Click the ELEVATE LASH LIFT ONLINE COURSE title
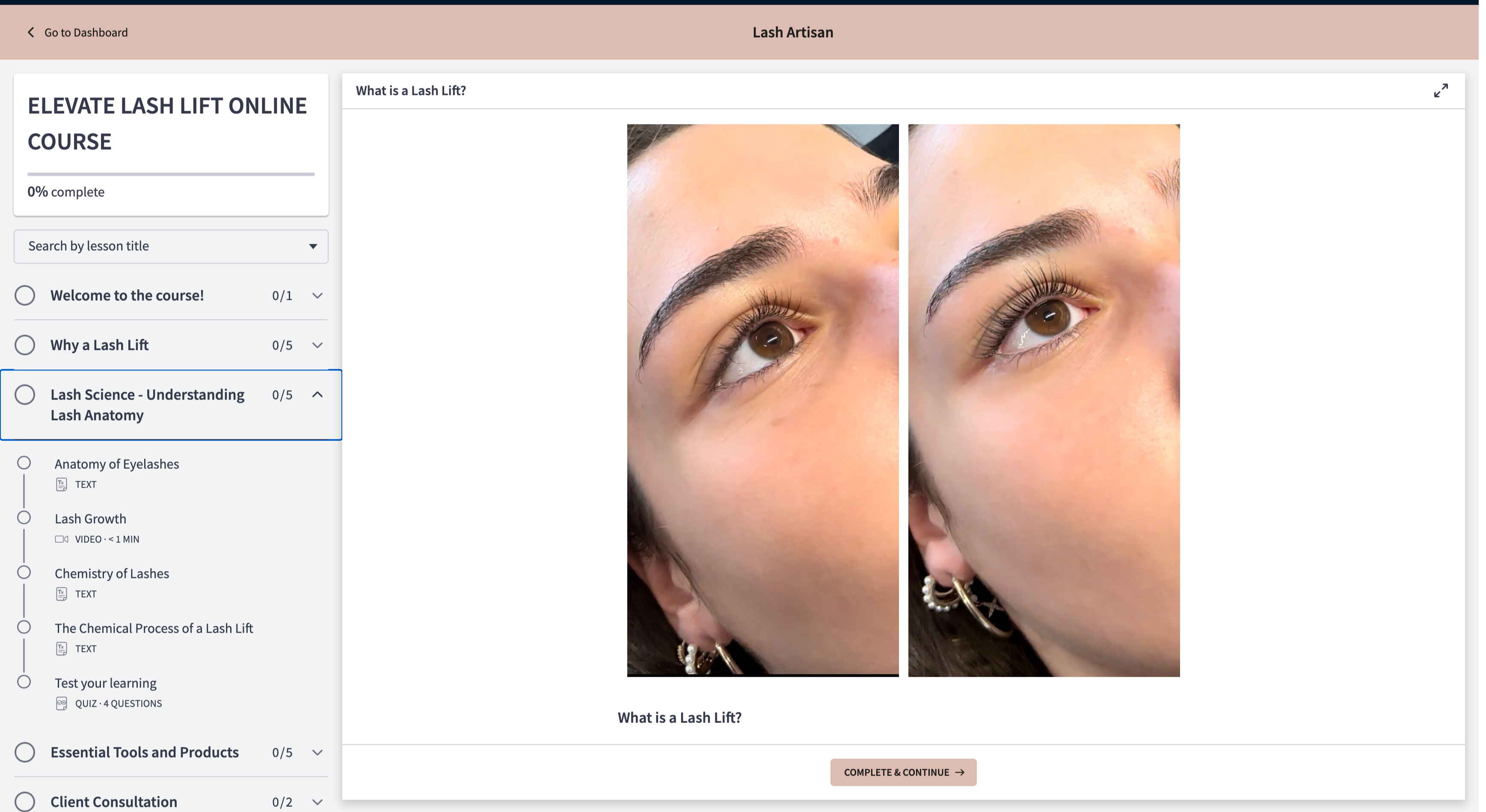Image resolution: width=1486 pixels, height=812 pixels. point(167,123)
